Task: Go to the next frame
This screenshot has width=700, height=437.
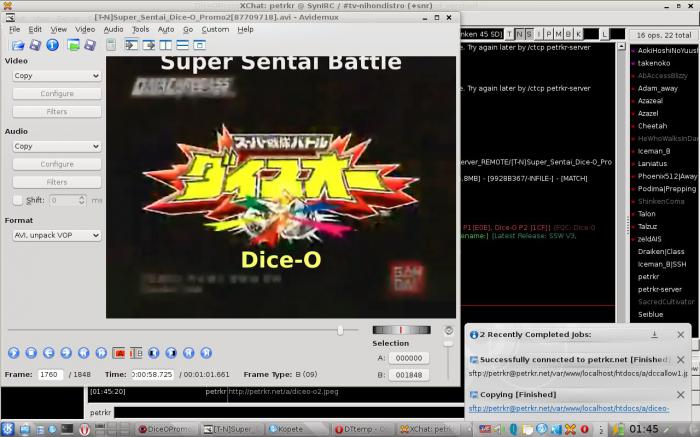Action: (66, 353)
